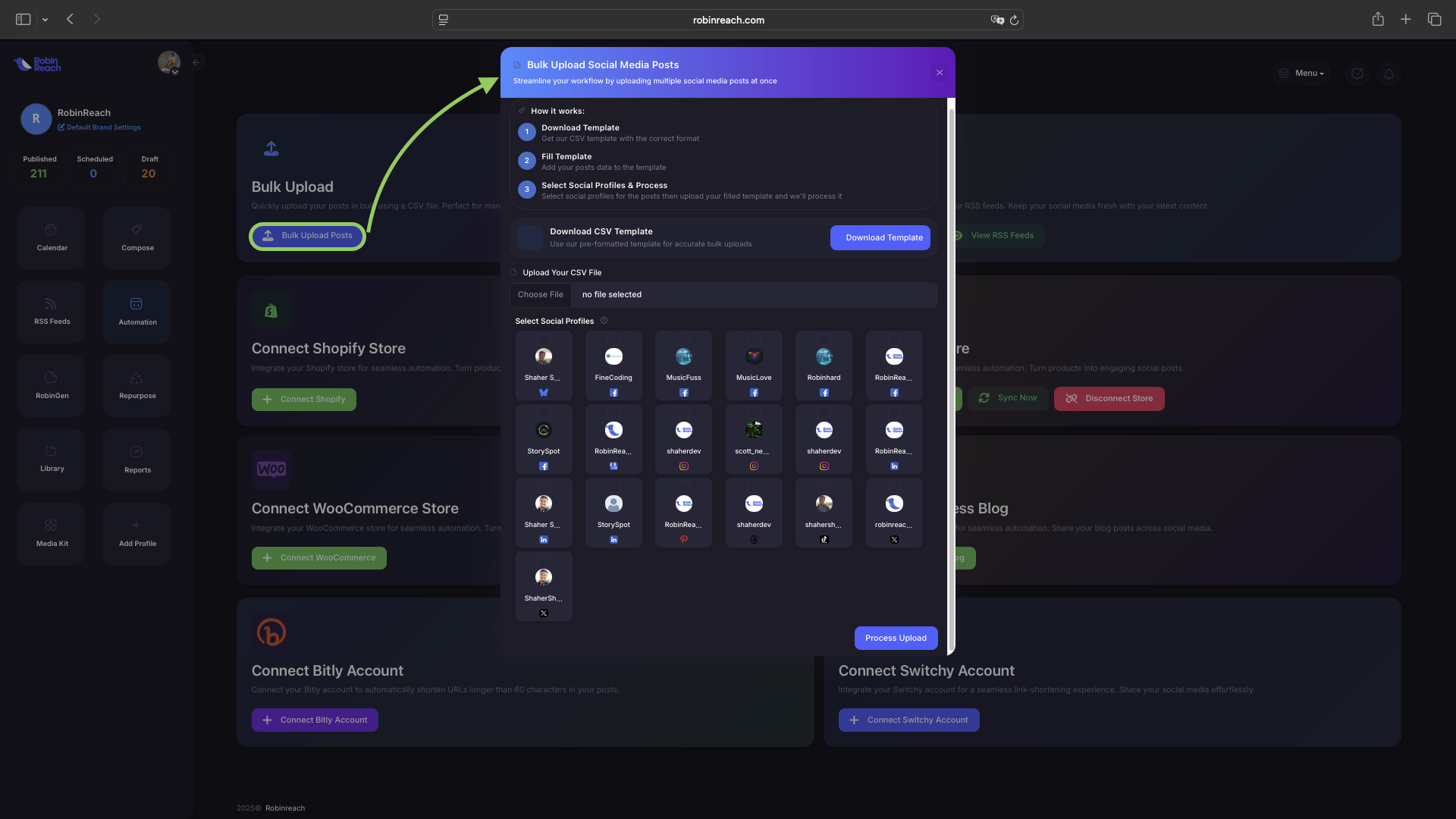Click the Process Upload button
The width and height of the screenshot is (1456, 819).
tap(896, 638)
